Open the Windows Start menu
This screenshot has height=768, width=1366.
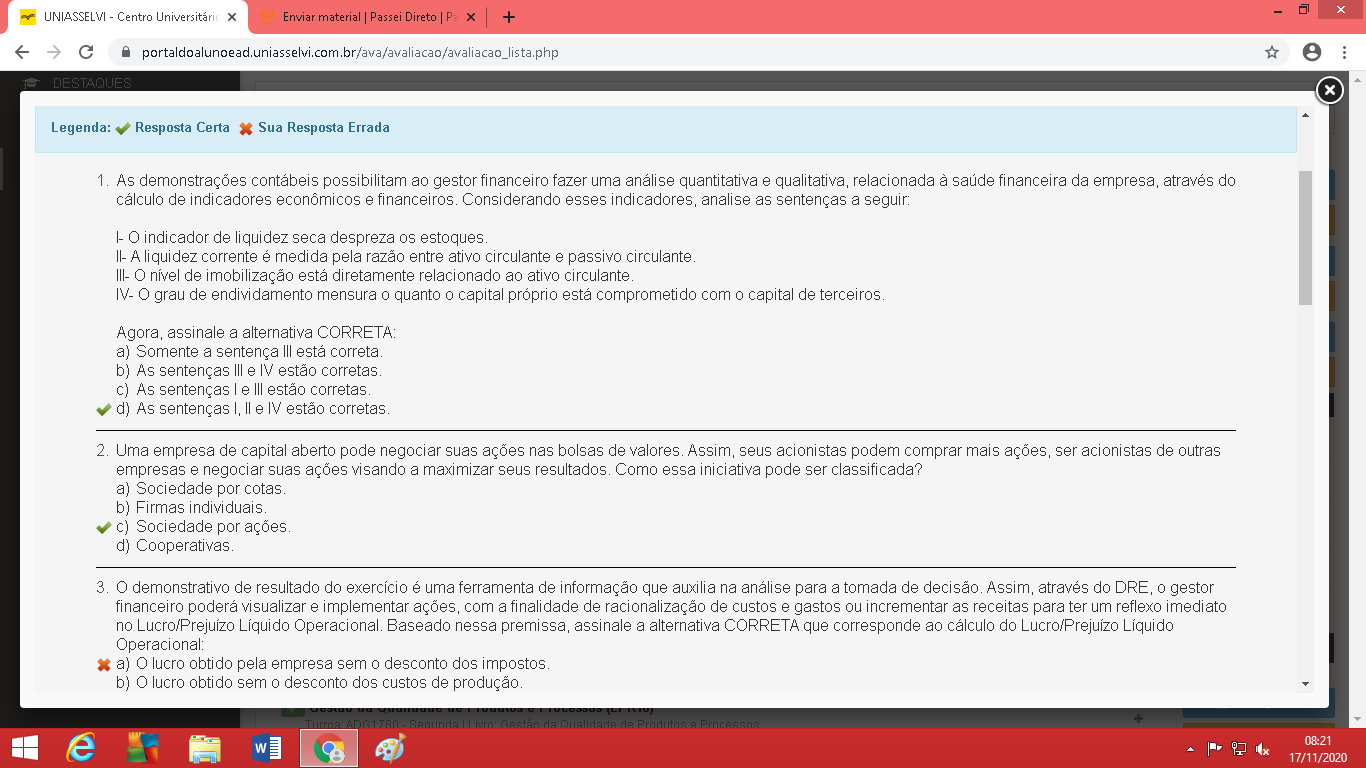pos(24,748)
